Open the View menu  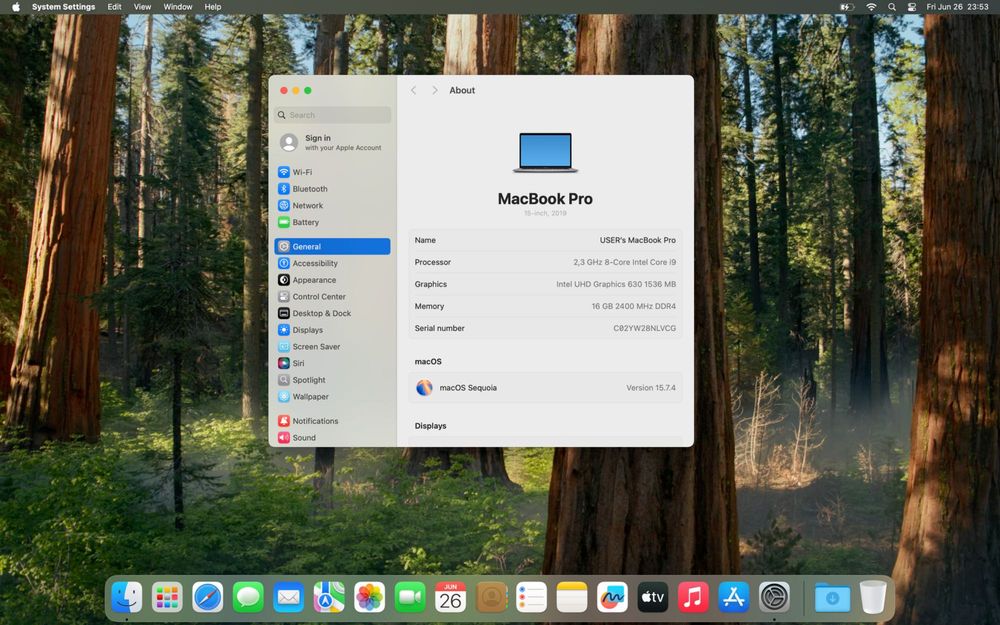coord(142,7)
